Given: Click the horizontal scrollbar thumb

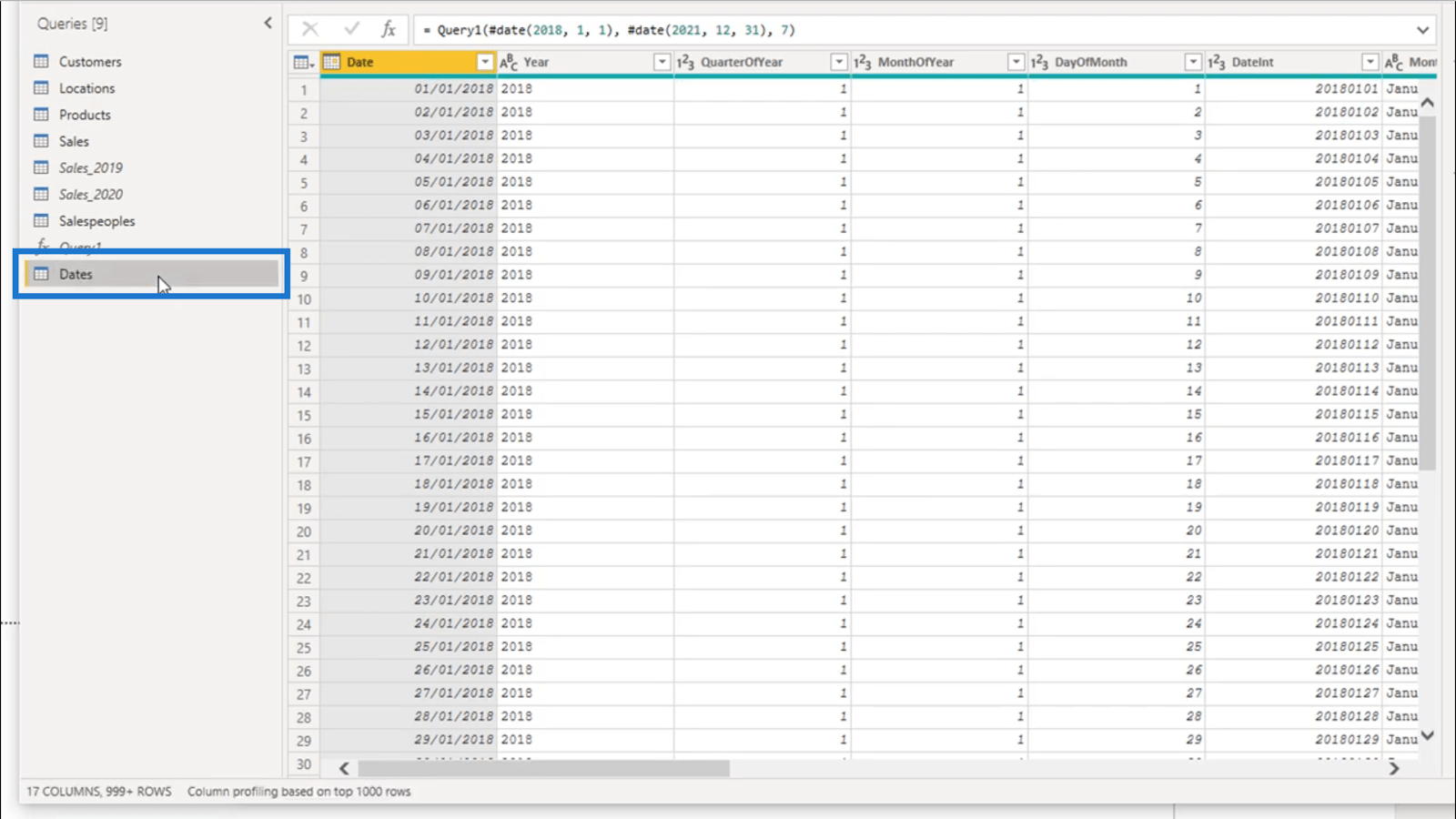Looking at the screenshot, I should point(543,768).
